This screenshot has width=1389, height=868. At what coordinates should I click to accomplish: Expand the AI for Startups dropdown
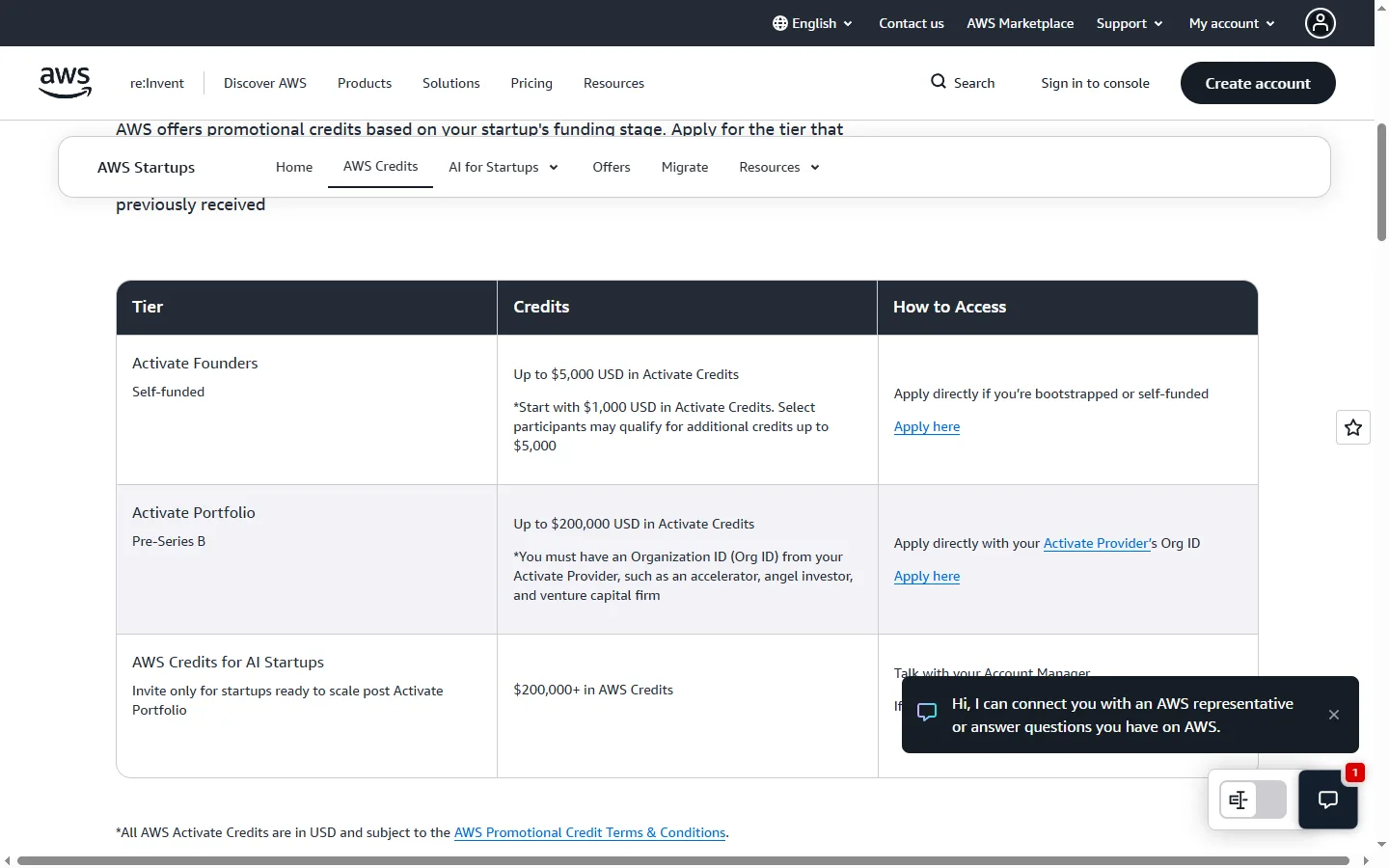coord(504,167)
